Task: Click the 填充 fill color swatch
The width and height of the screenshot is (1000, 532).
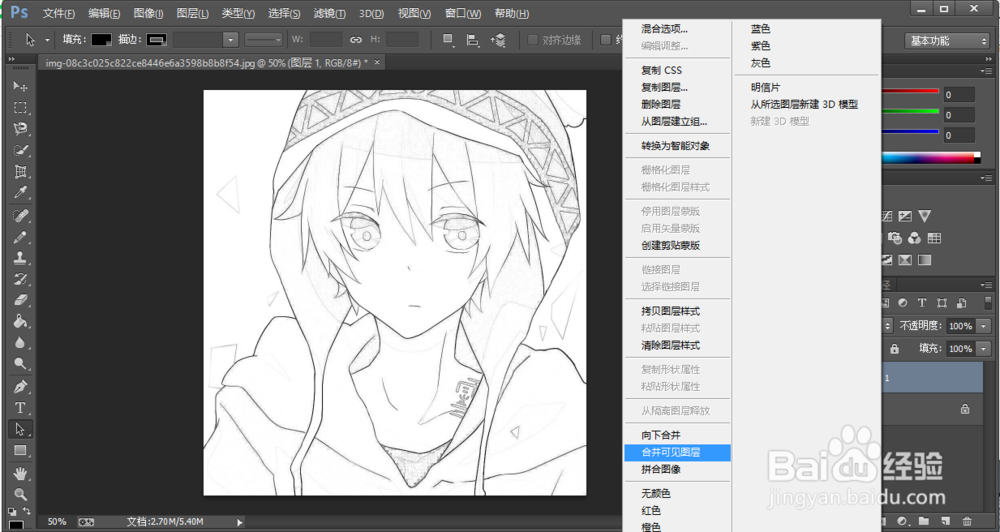Action: 101,40
